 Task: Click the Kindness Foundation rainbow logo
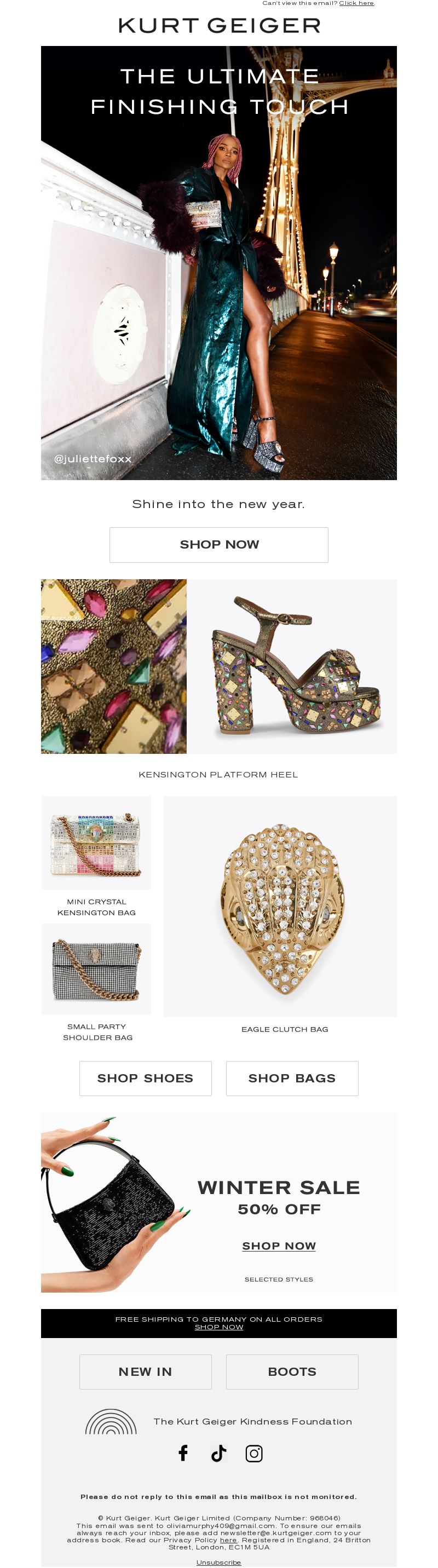[111, 1421]
